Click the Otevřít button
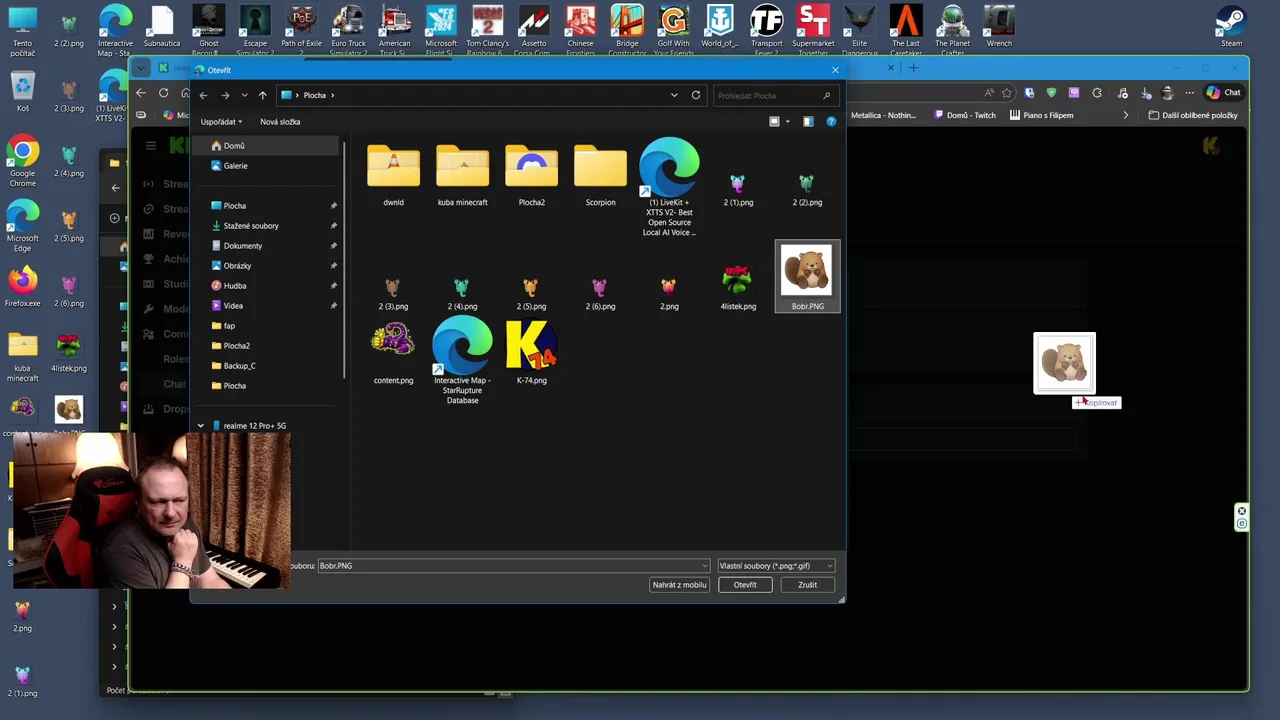Image resolution: width=1280 pixels, height=720 pixels. click(745, 585)
